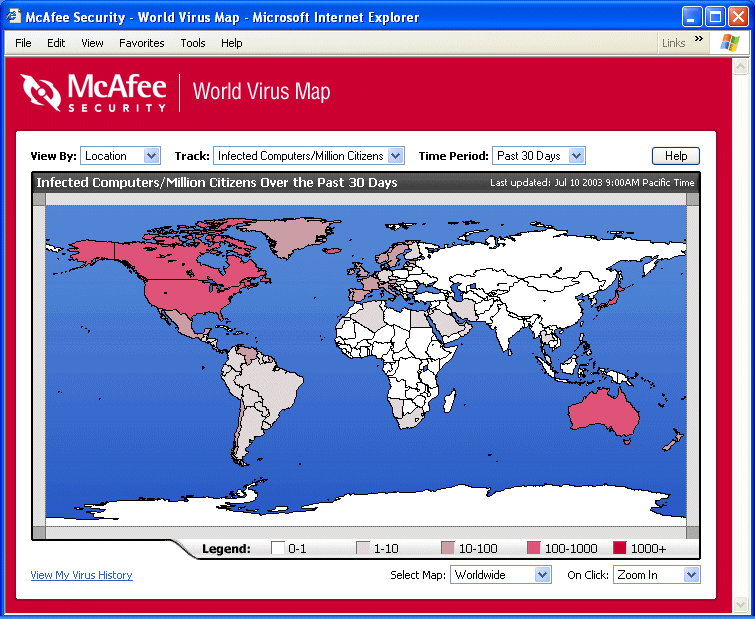Image resolution: width=755 pixels, height=619 pixels.
Task: Click the Last updated timestamp text
Action: coord(592,182)
